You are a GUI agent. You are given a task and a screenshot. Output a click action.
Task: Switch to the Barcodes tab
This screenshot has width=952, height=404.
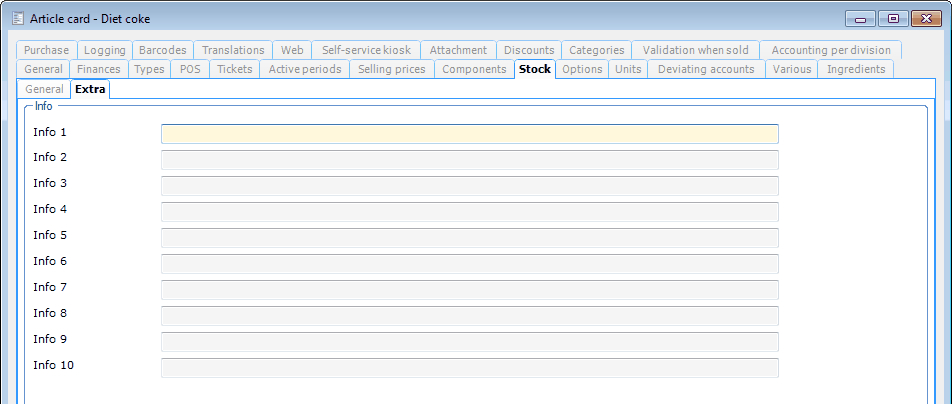click(x=162, y=50)
